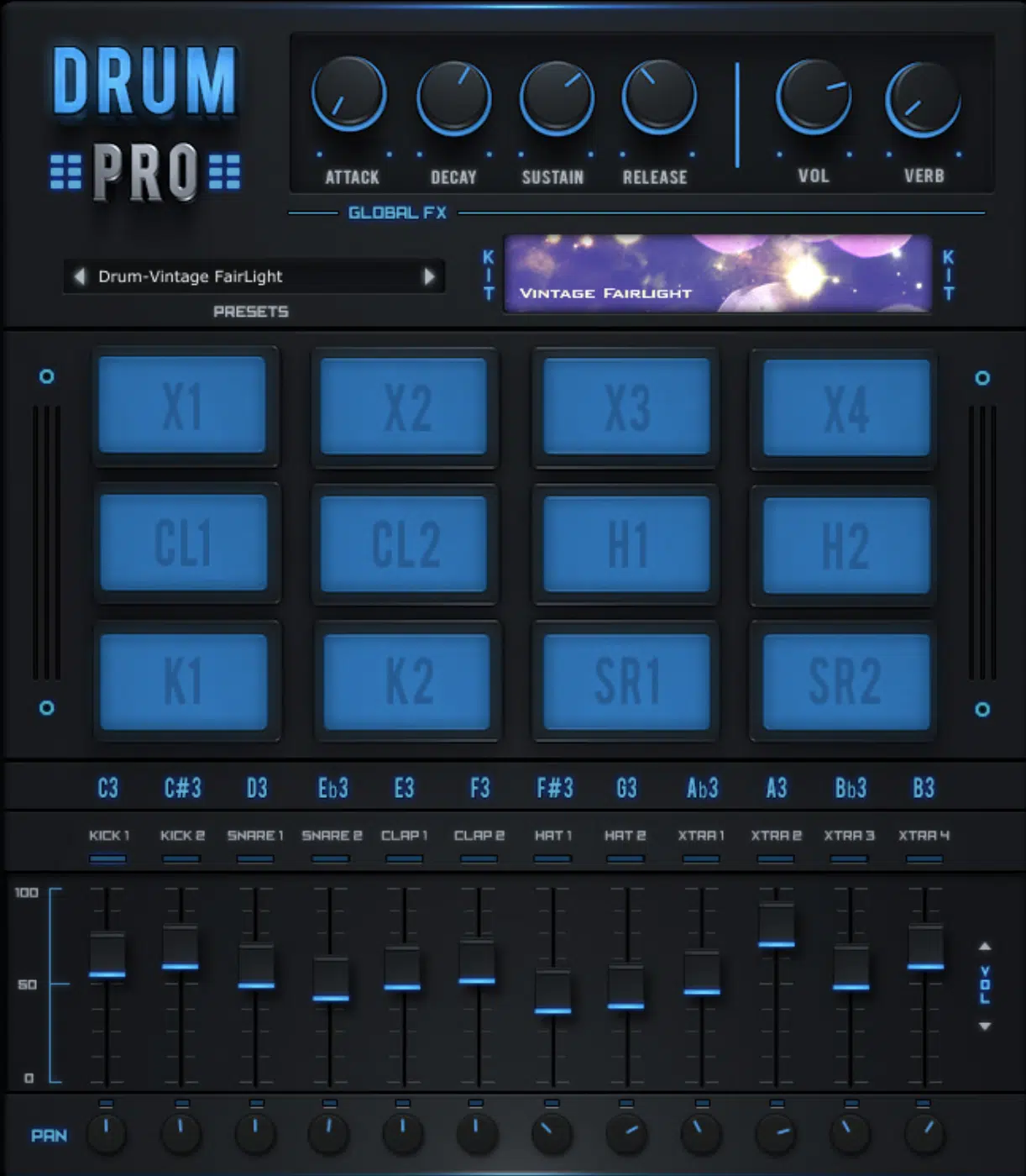
Task: Click the Xtra 4 volume fader
Action: [x=925, y=948]
